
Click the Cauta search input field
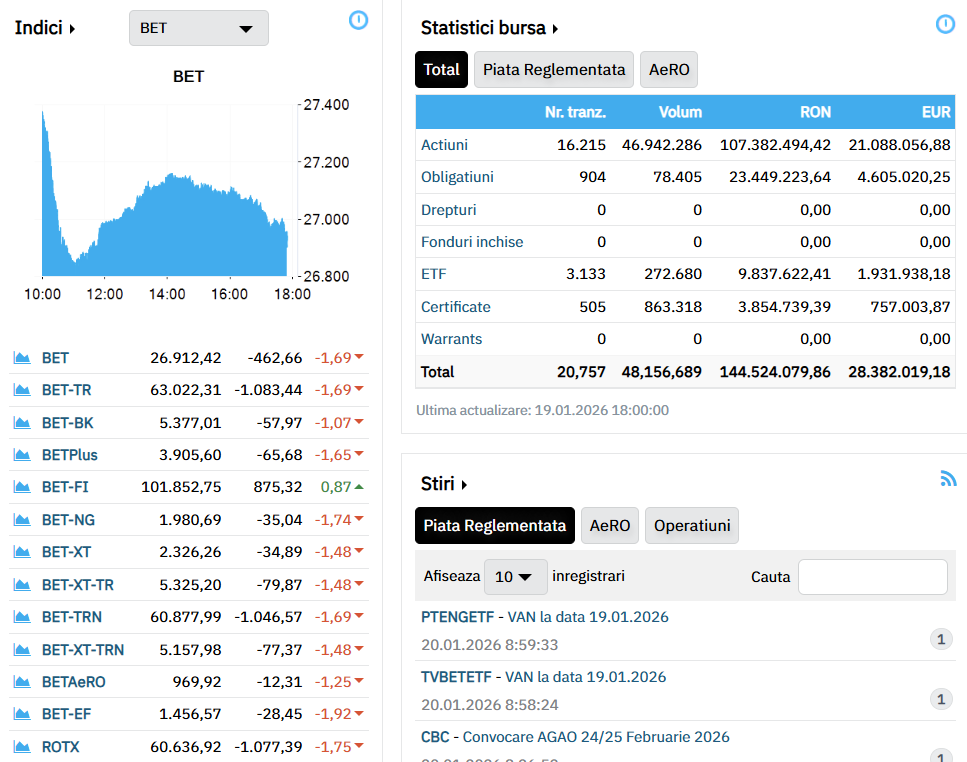pos(872,577)
